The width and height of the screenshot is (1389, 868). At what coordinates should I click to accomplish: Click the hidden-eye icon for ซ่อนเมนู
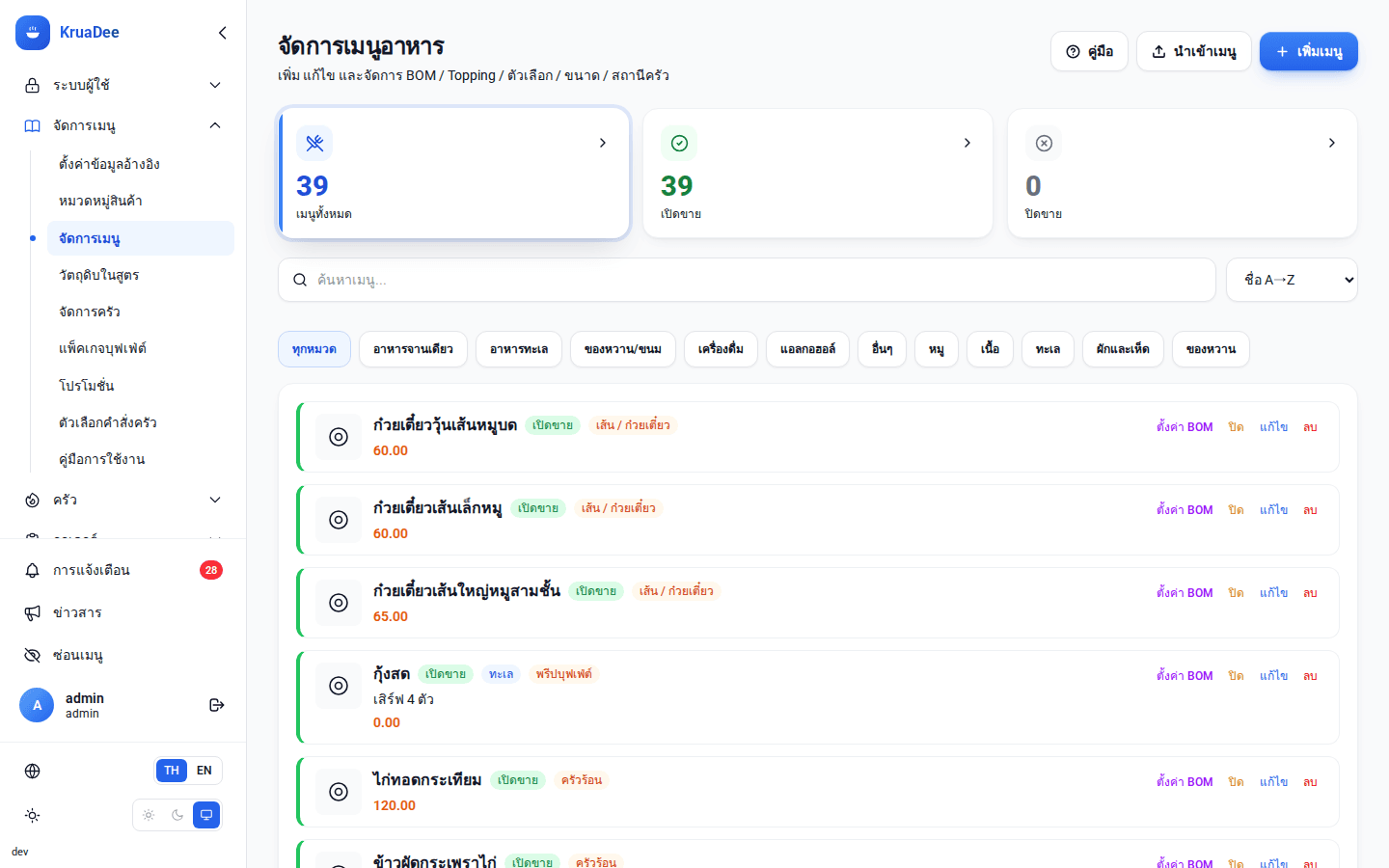(x=32, y=655)
